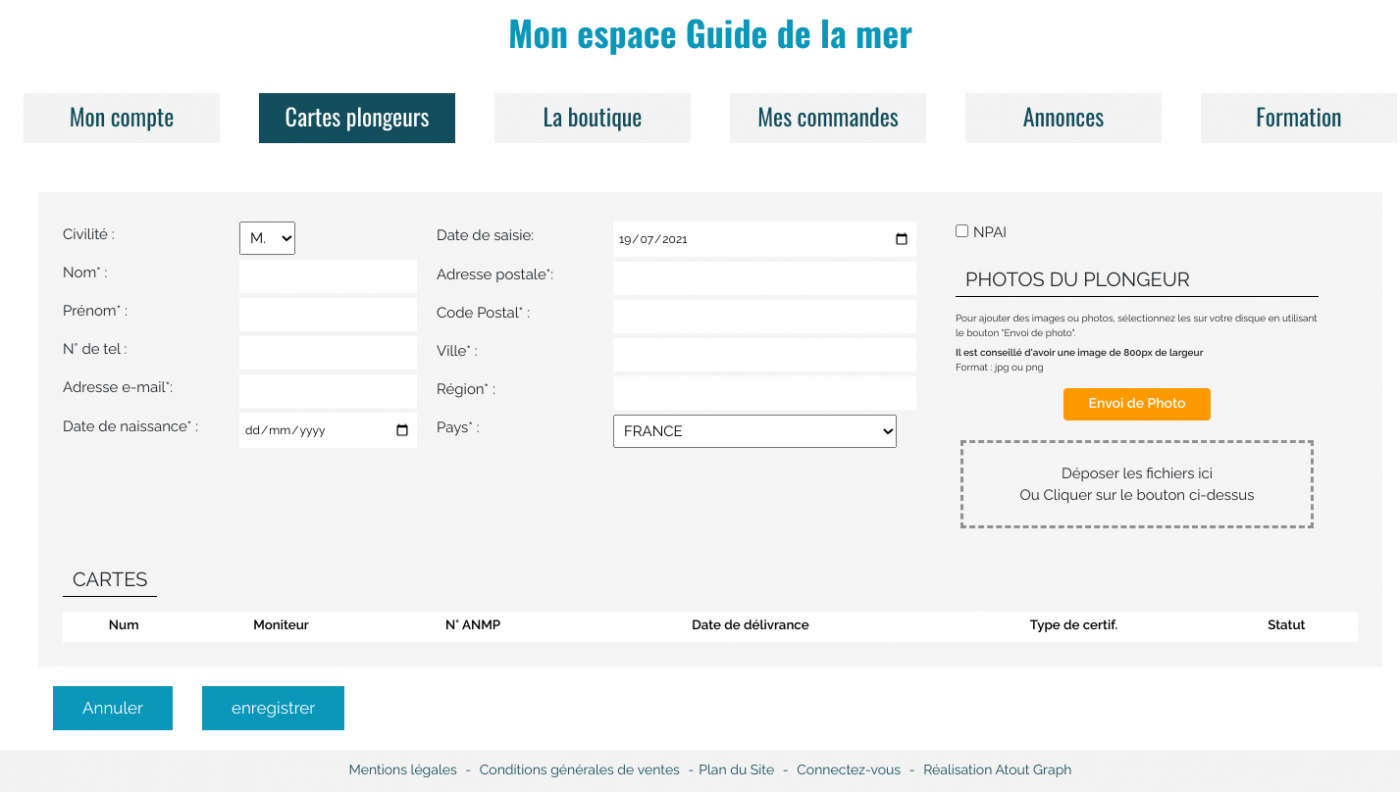Open calendar picker for Date de naissance
Viewport: 1400px width, 792px height.
pos(402,430)
